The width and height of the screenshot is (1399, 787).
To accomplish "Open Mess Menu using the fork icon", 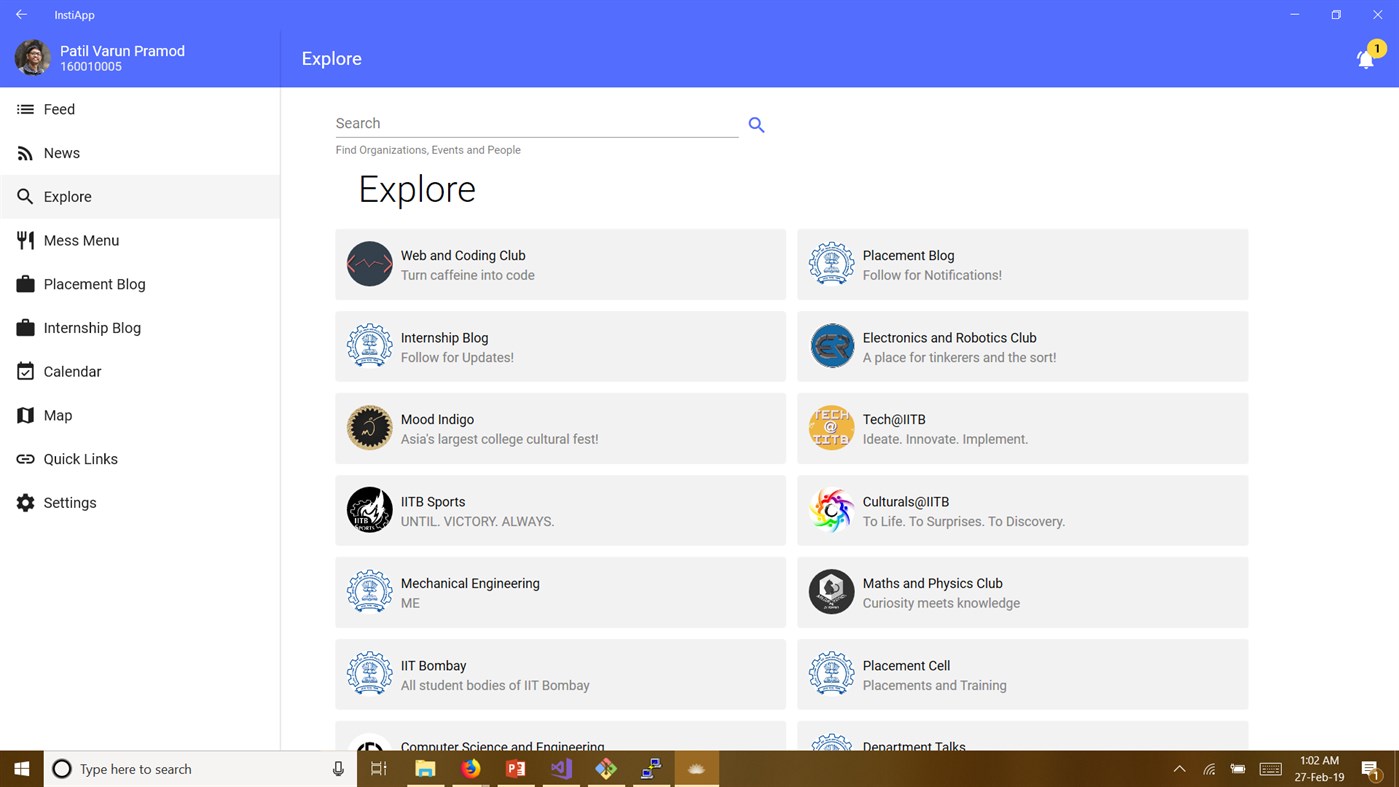I will coord(24,240).
